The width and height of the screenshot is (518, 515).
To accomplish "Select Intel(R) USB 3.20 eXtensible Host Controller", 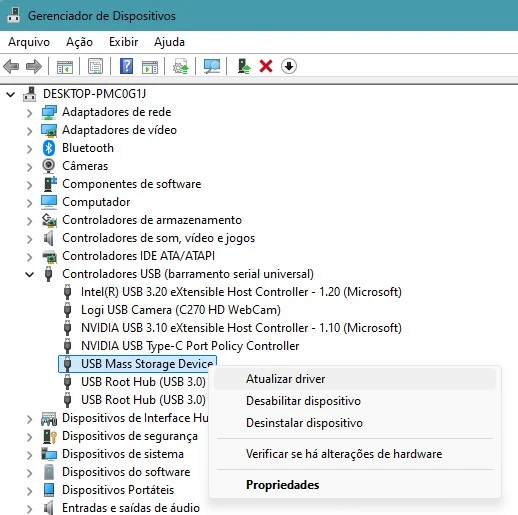I will 241,292.
